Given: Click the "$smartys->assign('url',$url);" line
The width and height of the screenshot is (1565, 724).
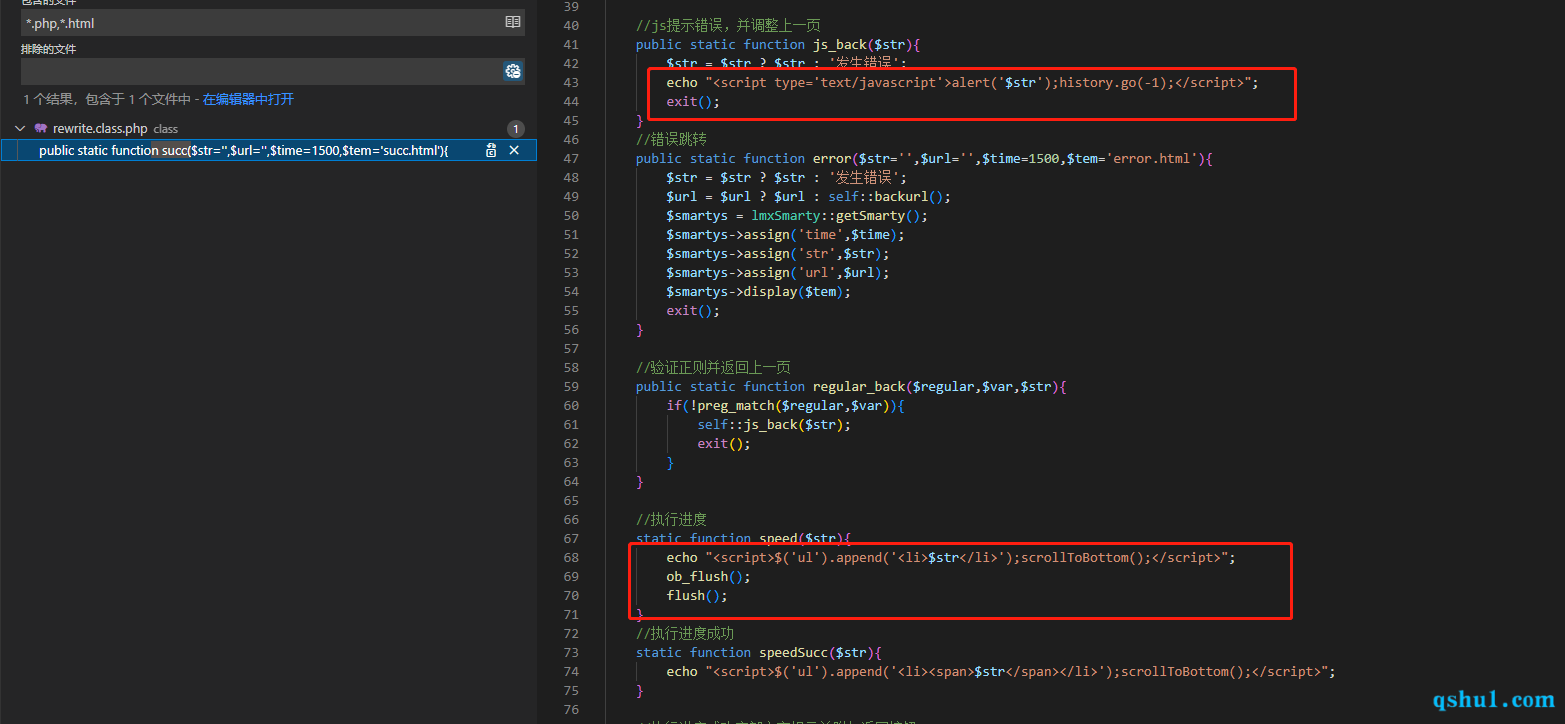Looking at the screenshot, I should click(x=778, y=272).
